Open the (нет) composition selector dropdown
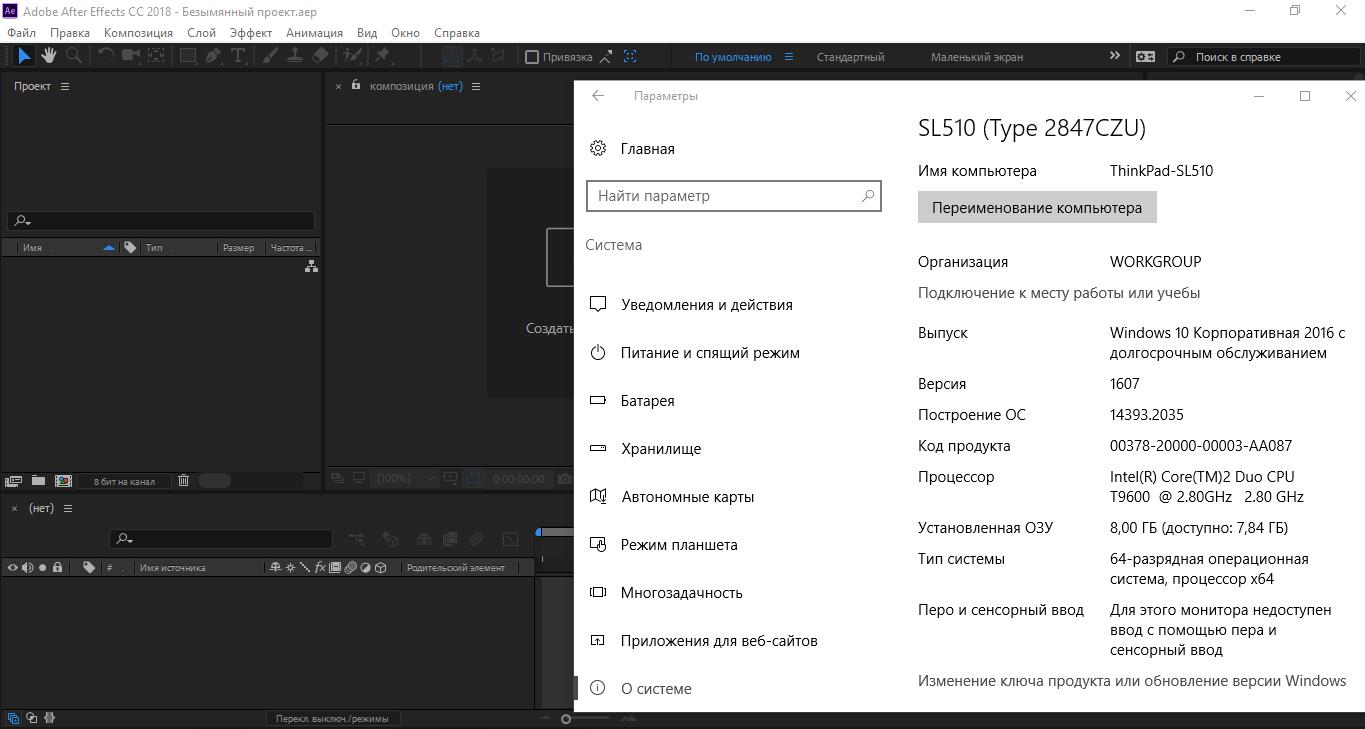The image size is (1365, 729). point(450,86)
